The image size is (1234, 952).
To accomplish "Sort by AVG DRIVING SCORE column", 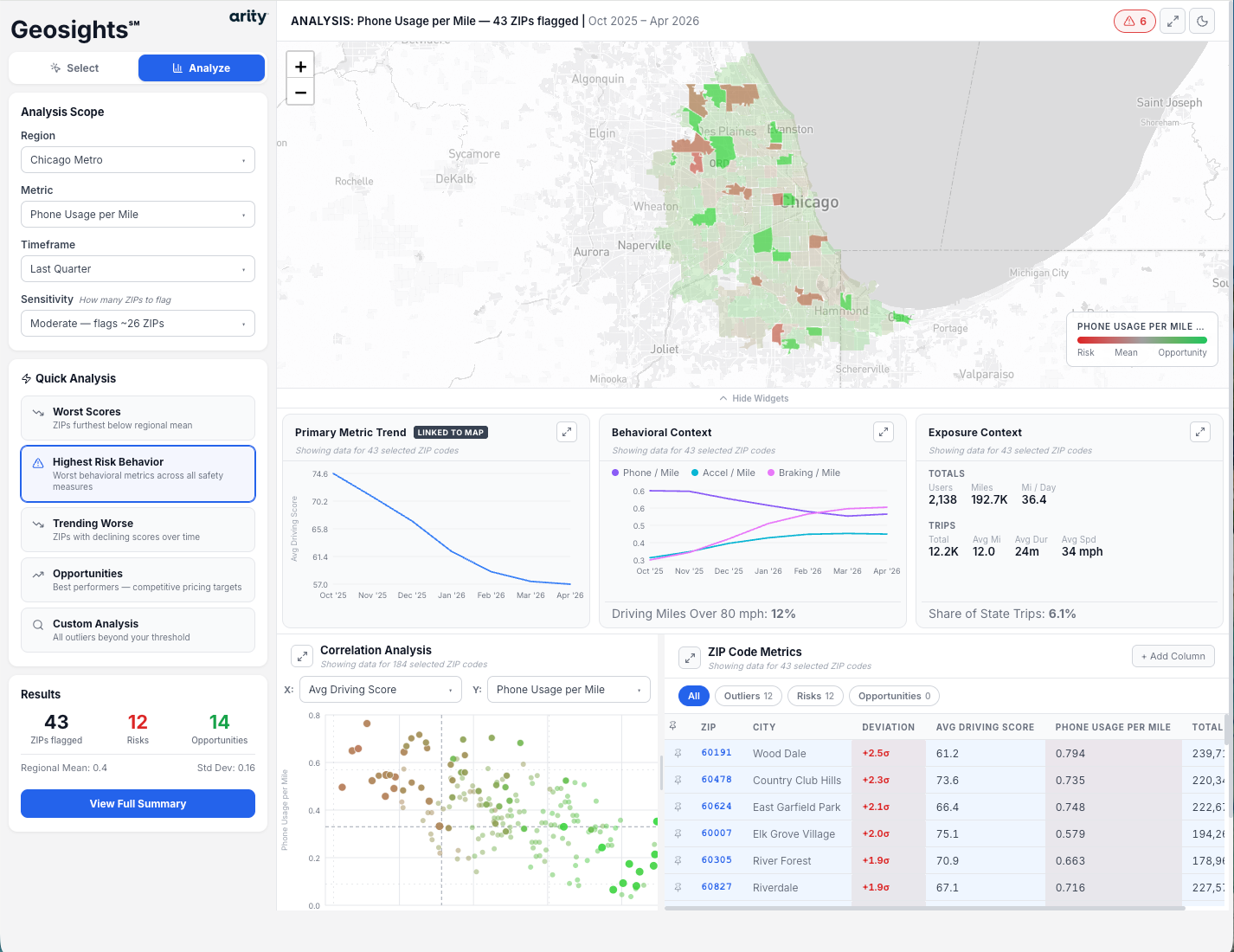I will pos(985,727).
